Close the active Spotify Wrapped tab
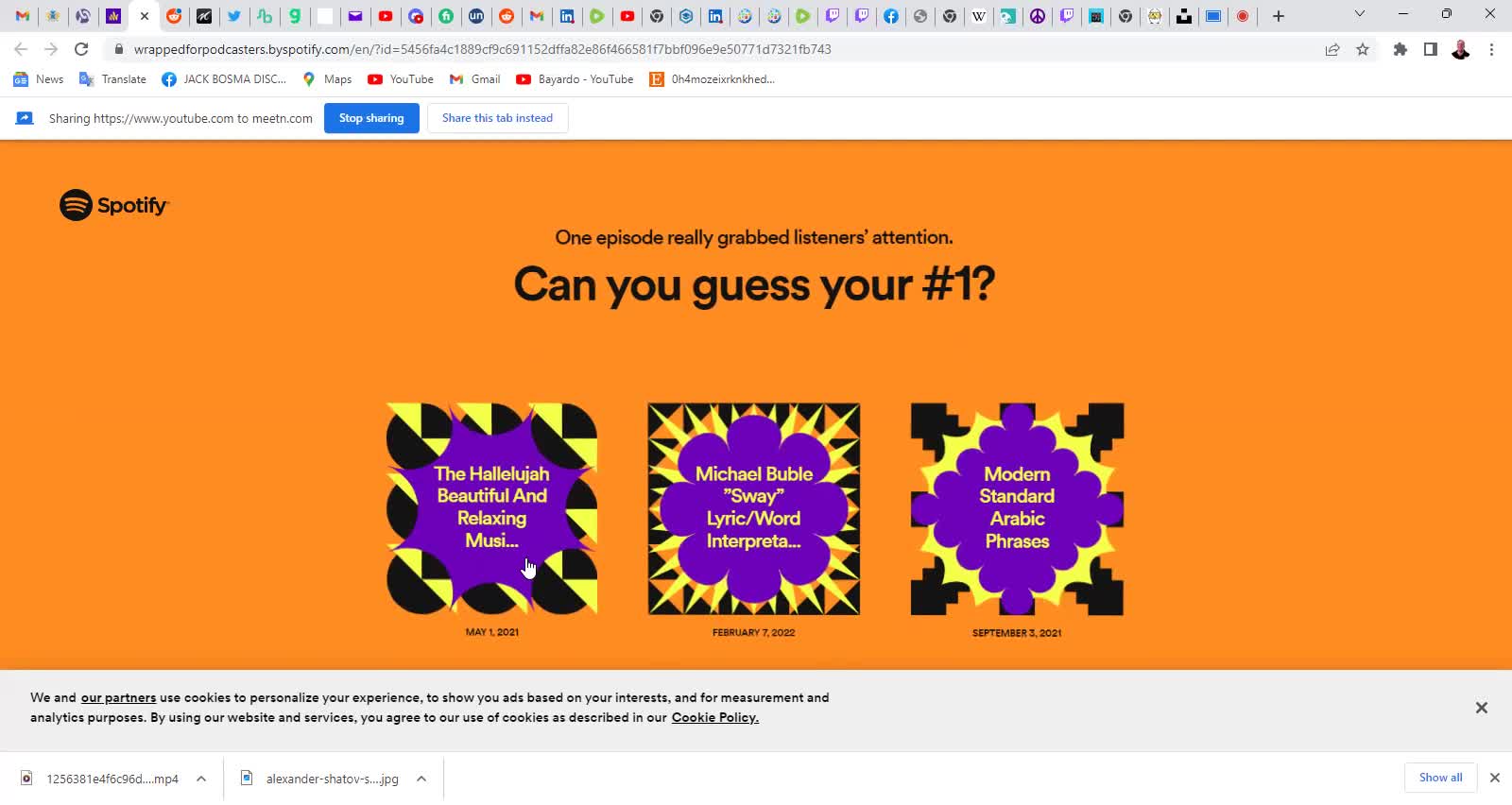Viewport: 1512px width, 805px height. pyautogui.click(x=145, y=16)
